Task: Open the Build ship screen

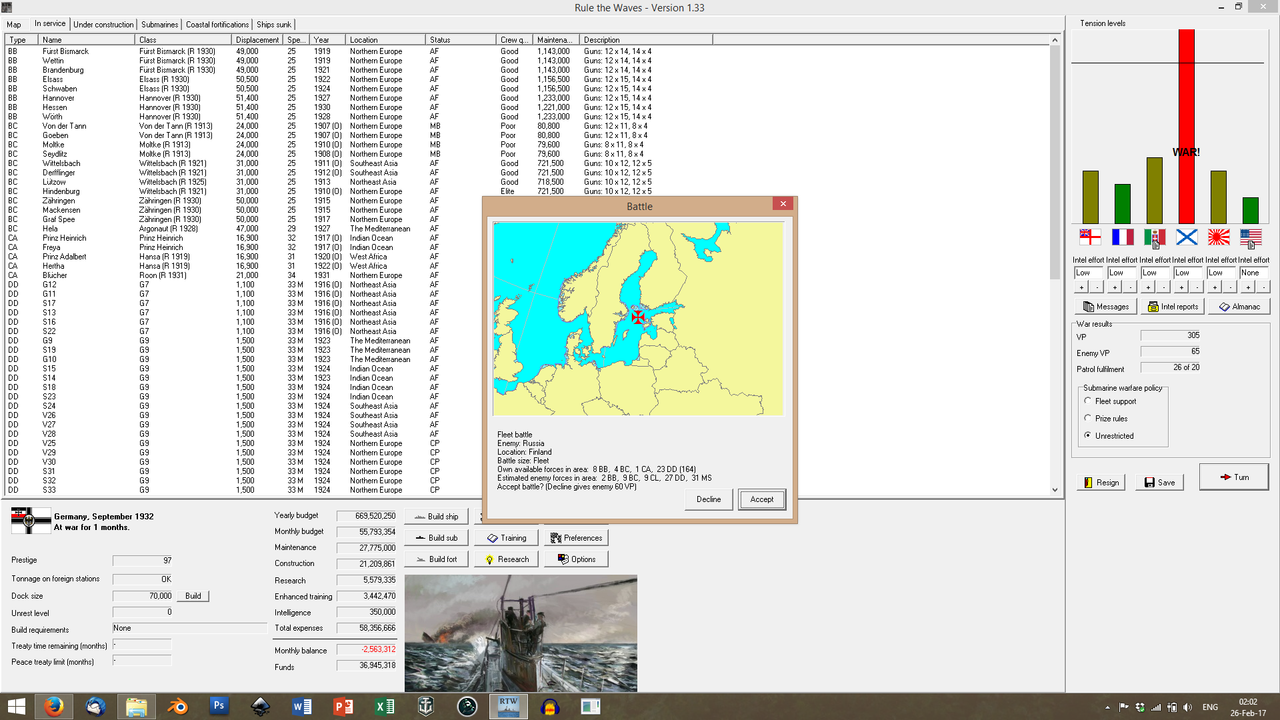Action: (x=435, y=516)
